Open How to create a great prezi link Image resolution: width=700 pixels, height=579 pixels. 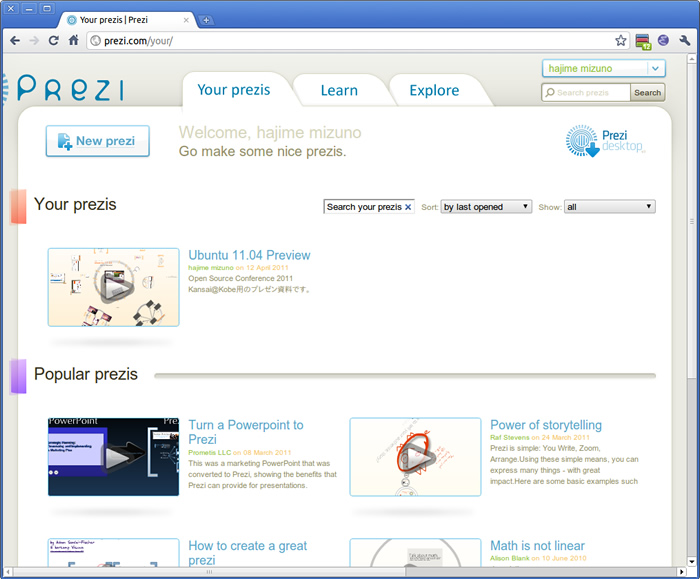coord(248,553)
